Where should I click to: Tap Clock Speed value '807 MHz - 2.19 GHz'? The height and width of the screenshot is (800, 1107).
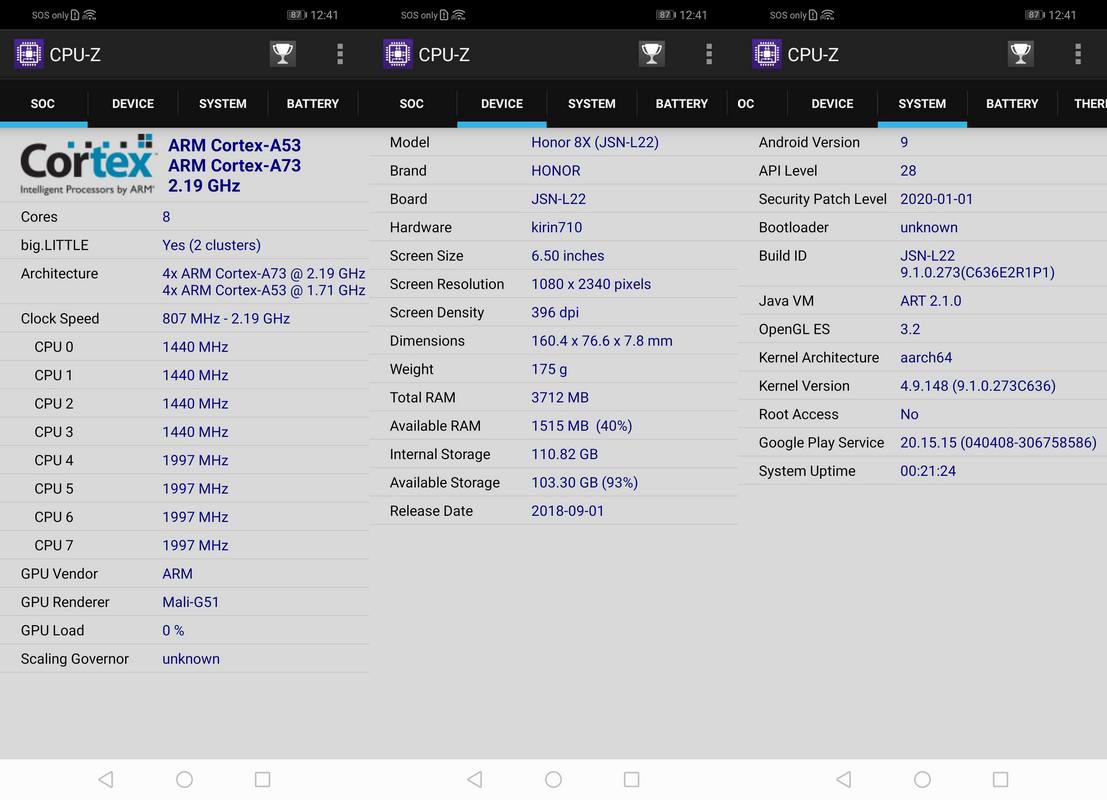tap(226, 318)
